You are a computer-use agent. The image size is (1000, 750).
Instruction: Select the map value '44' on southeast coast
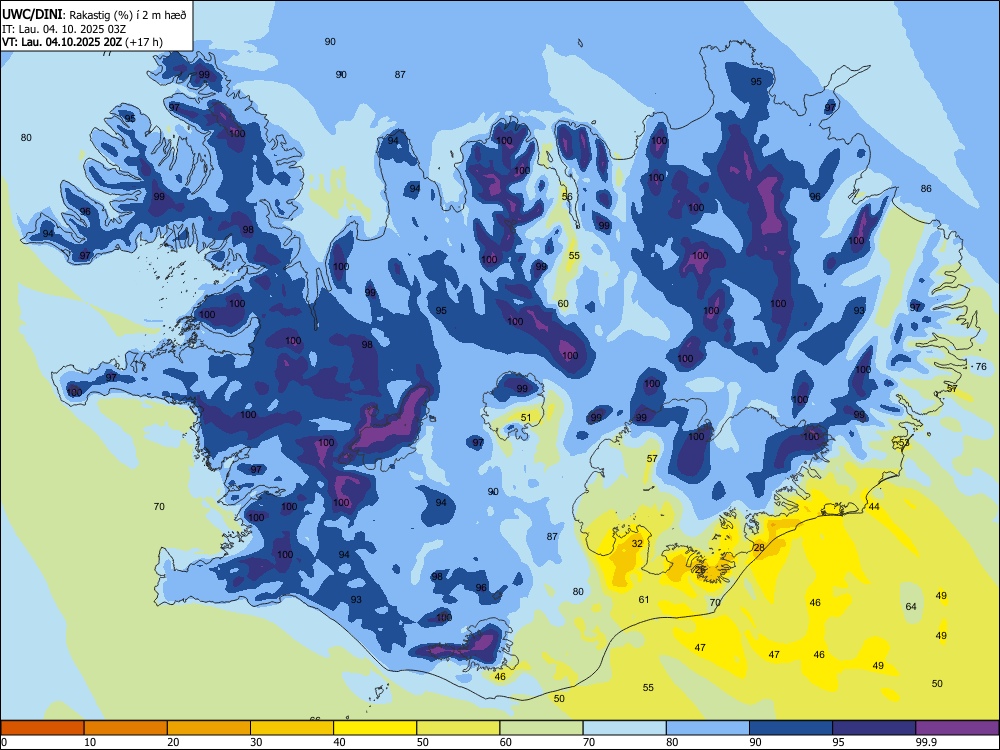click(x=874, y=506)
